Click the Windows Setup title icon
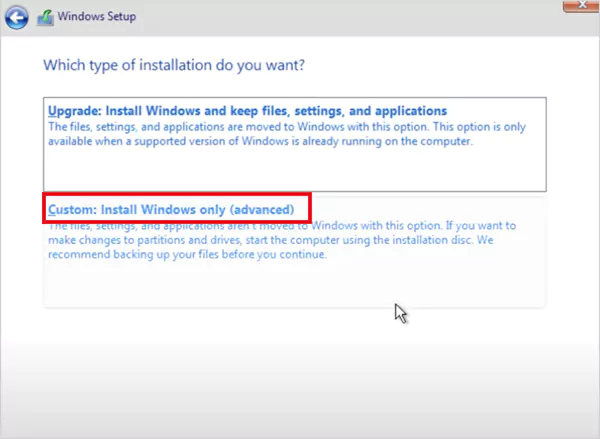This screenshot has width=600, height=439. point(45,18)
